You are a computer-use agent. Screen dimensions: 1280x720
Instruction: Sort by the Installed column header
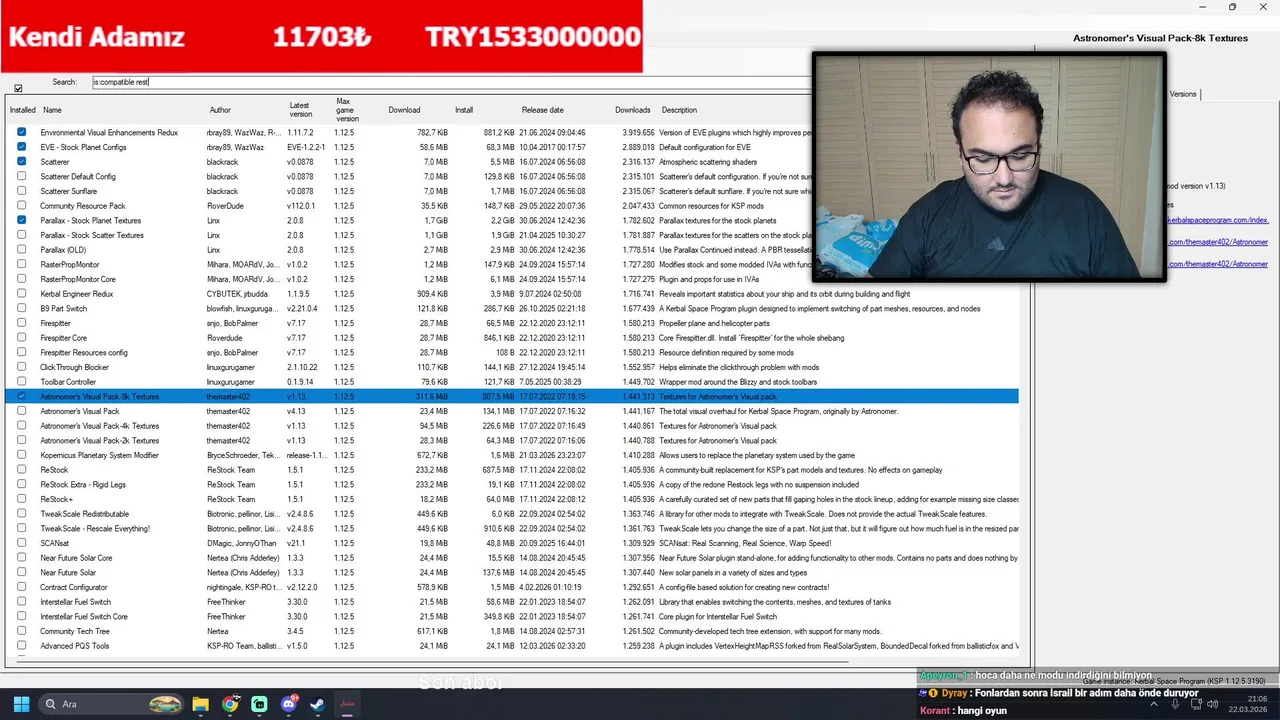[x=22, y=110]
